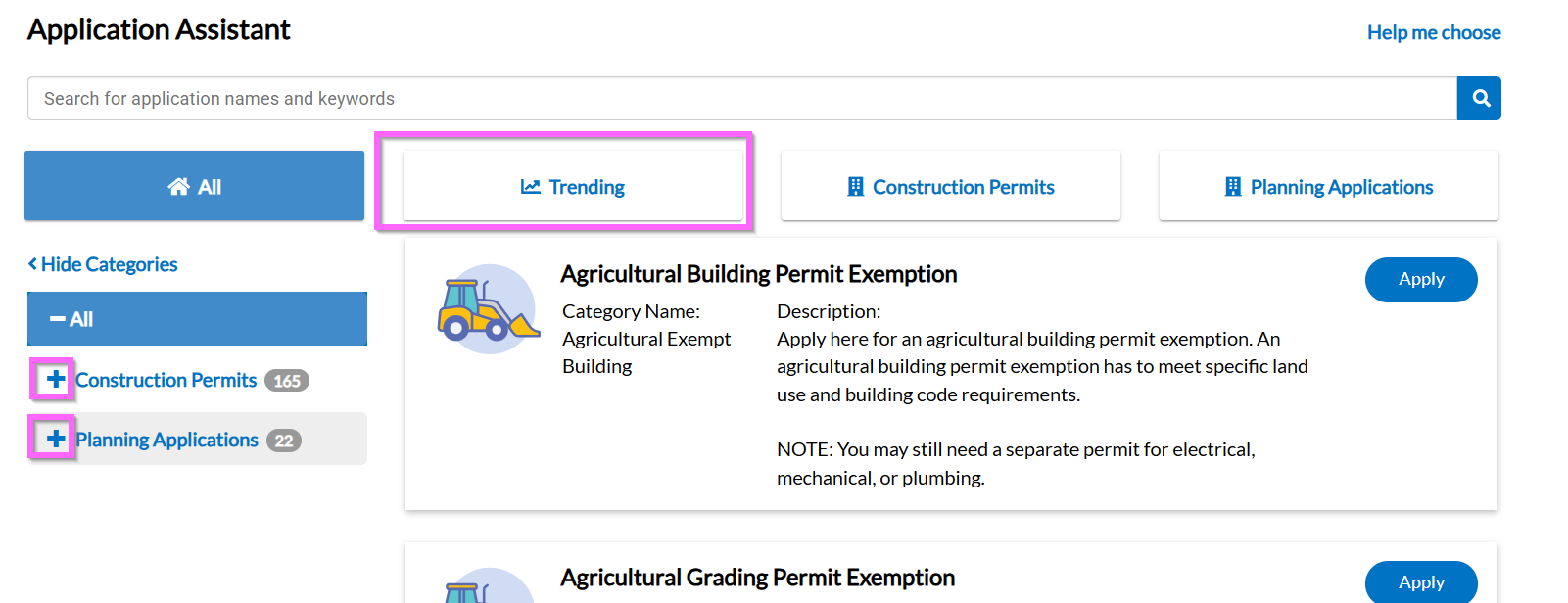Hide Categories using the chevron link
This screenshot has width=1568, height=603.
(103, 264)
